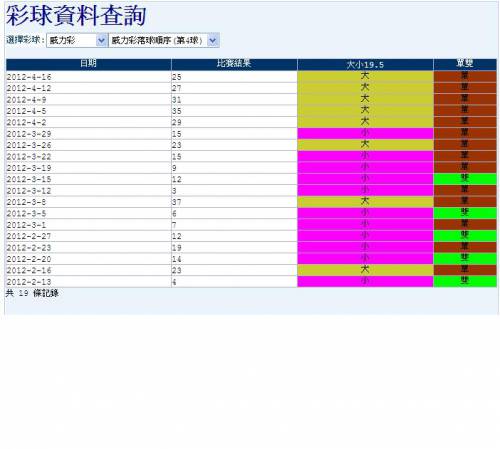
Task: Click the 2012-3-1 date cell
Action: pos(88,225)
